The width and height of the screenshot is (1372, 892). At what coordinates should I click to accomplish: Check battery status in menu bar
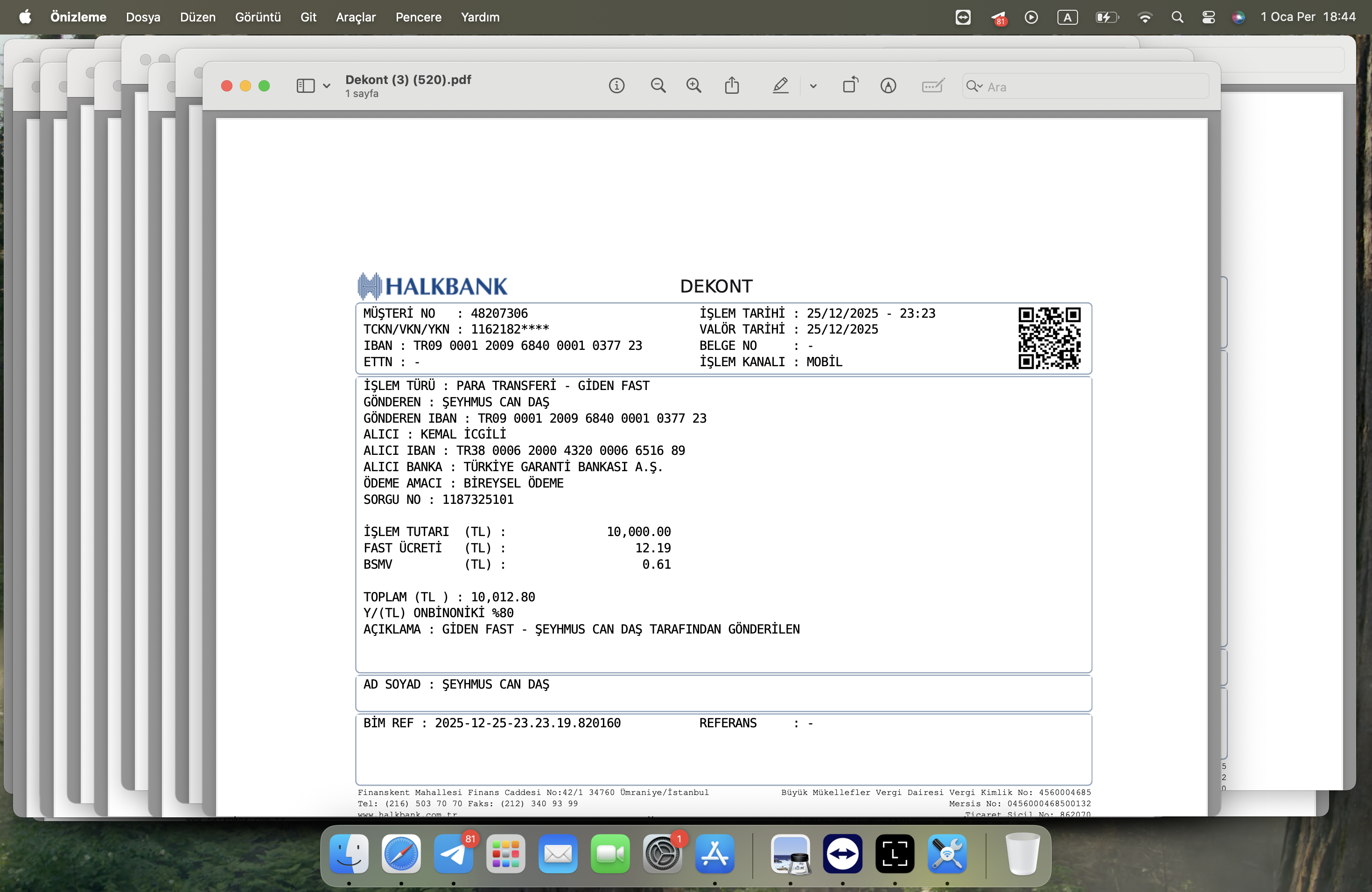(1107, 17)
